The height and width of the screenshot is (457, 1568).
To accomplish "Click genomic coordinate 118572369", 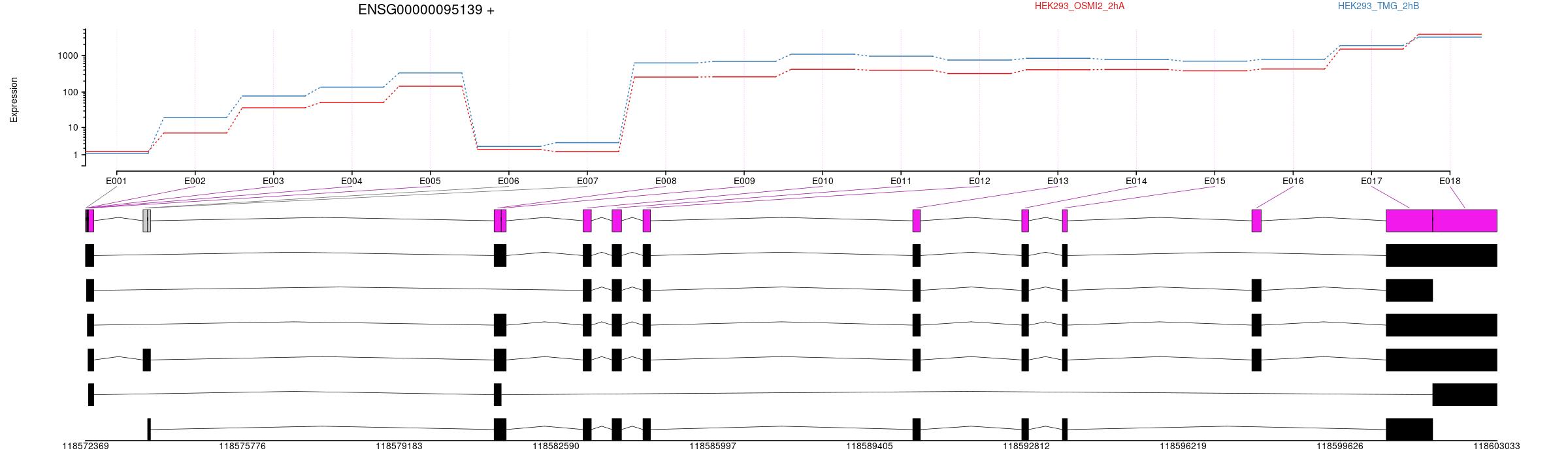I will (86, 447).
